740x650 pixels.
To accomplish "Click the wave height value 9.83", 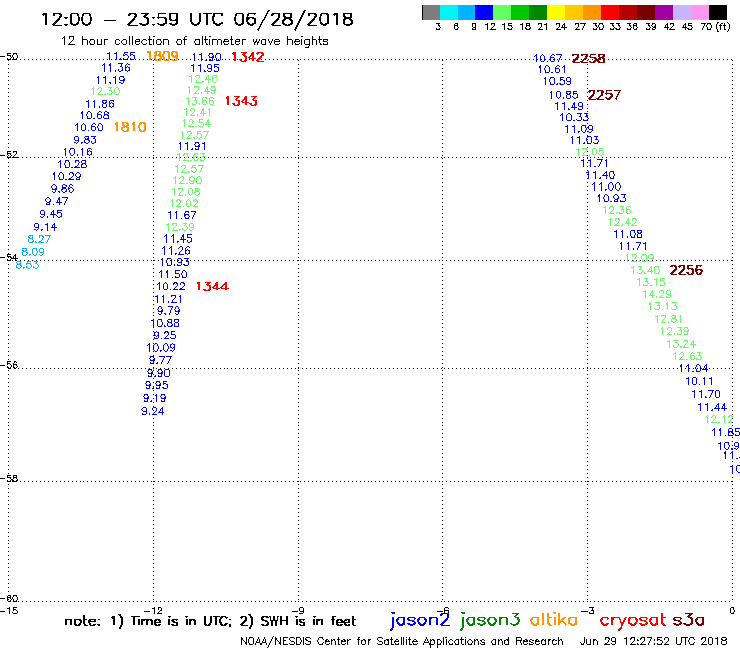I will pos(85,140).
